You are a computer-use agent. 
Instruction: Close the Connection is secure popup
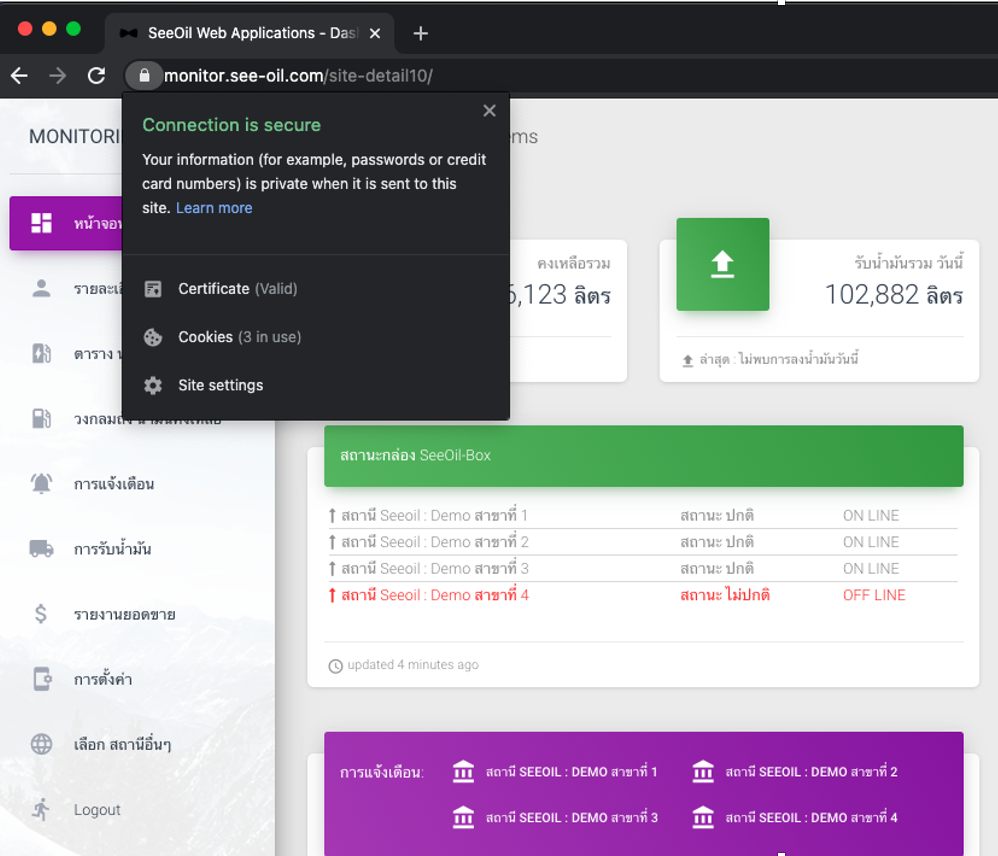(489, 111)
